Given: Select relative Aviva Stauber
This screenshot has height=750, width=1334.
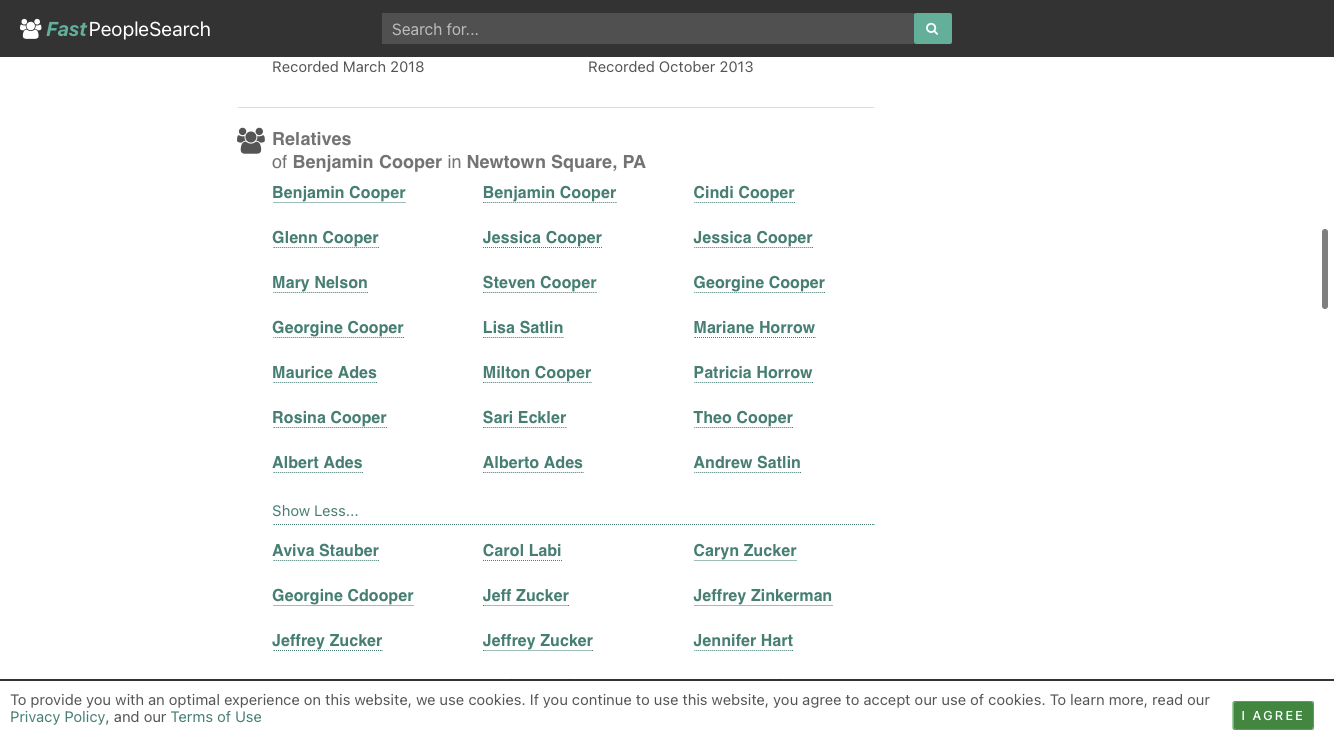Looking at the screenshot, I should [325, 551].
